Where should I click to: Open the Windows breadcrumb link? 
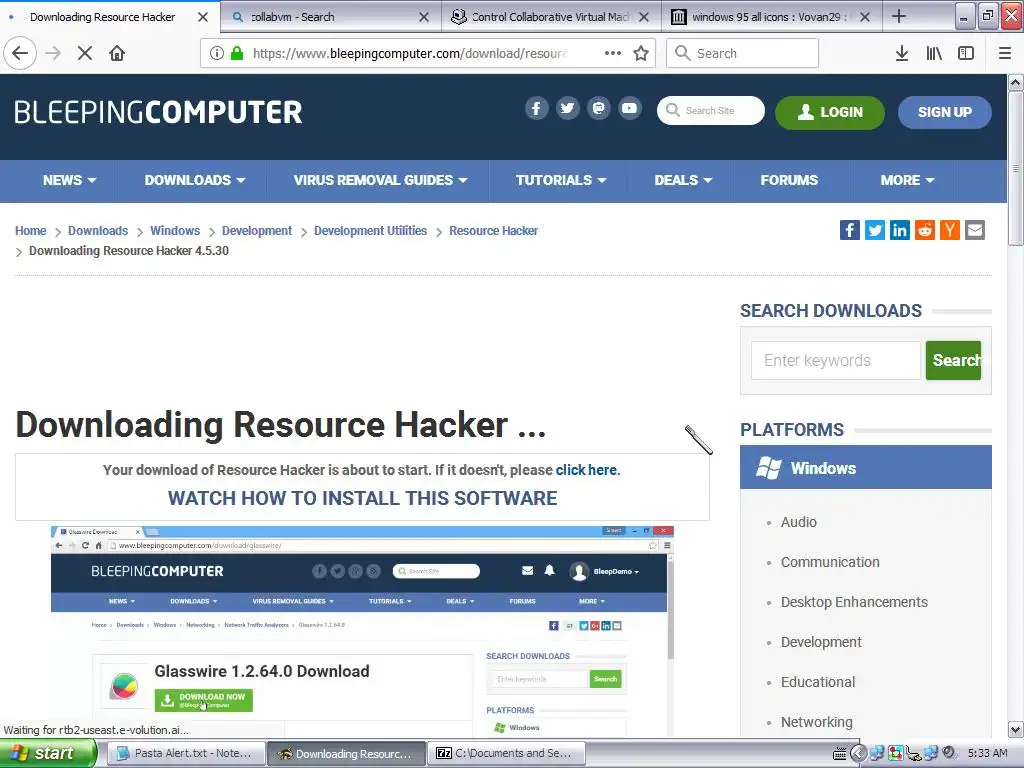175,231
